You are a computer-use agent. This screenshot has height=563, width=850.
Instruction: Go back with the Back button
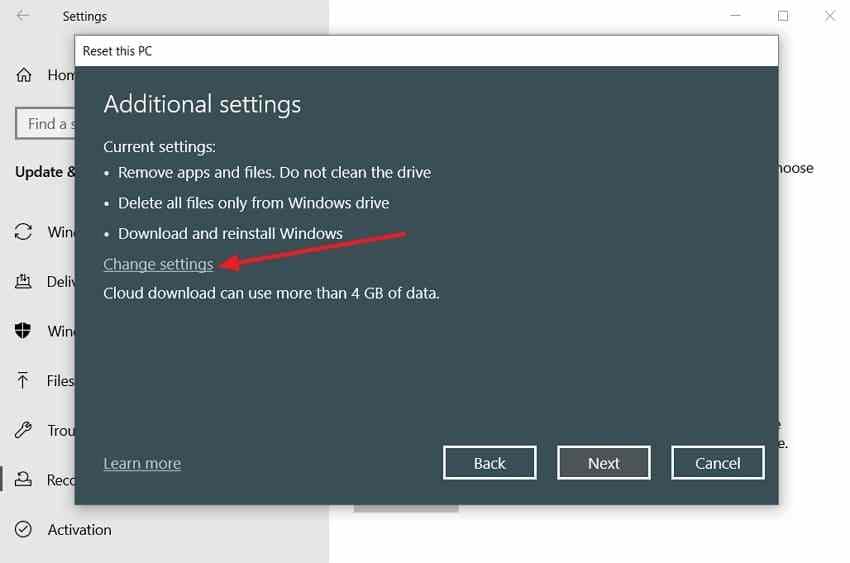point(490,463)
